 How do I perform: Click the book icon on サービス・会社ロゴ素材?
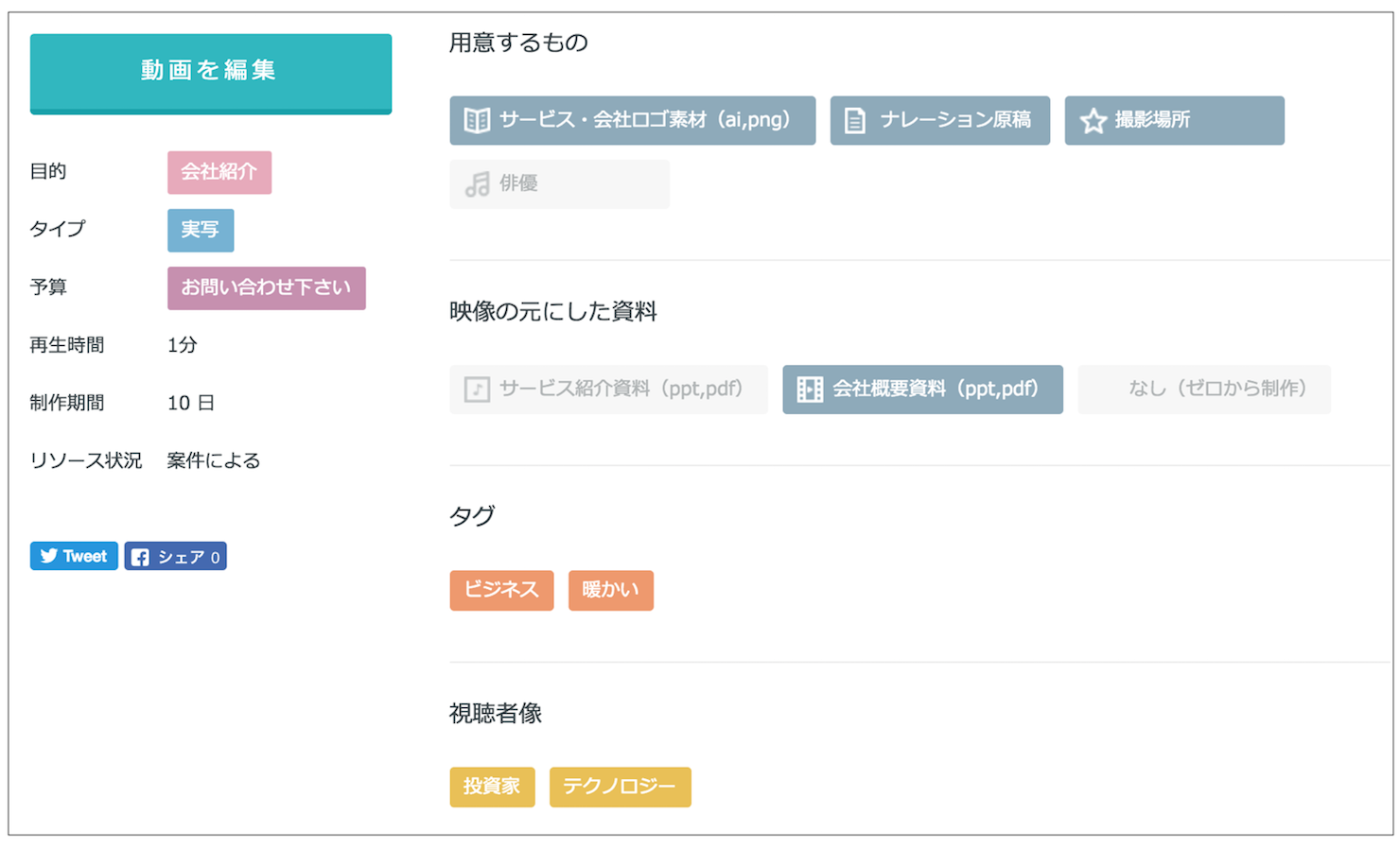(x=477, y=120)
